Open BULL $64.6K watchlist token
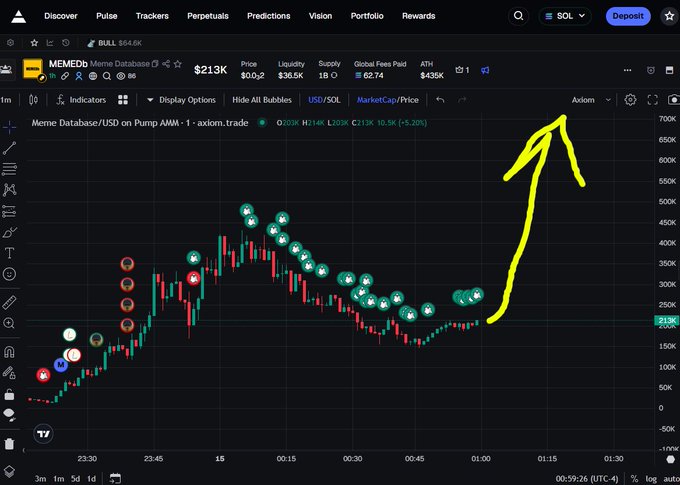The width and height of the screenshot is (680, 485). pos(115,43)
